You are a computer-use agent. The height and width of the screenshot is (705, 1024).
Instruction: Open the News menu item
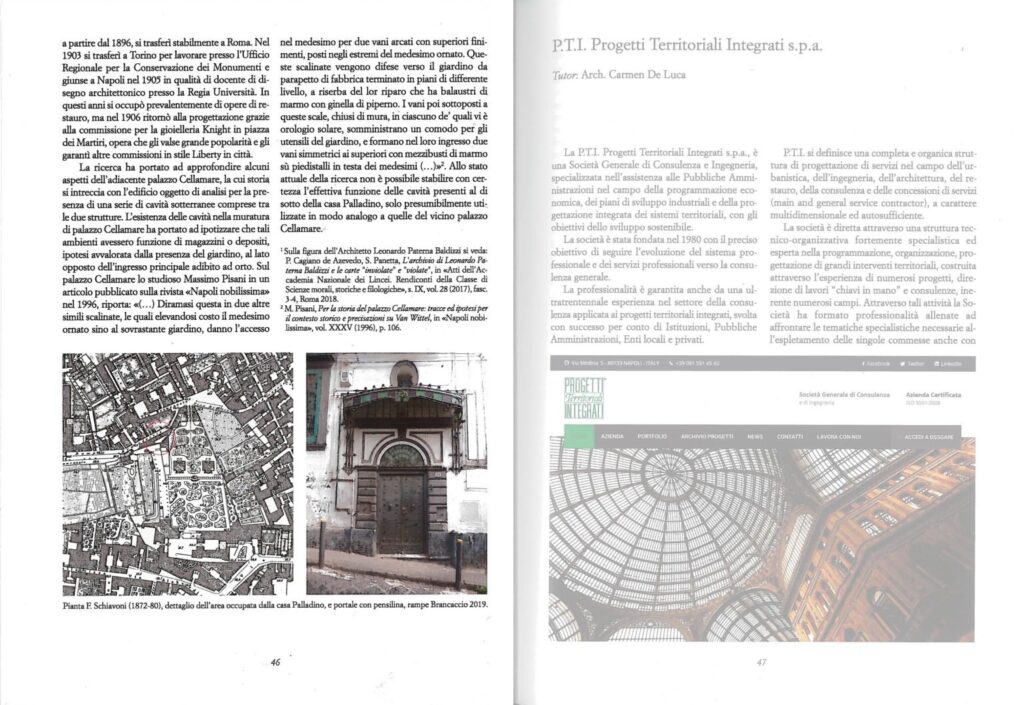coord(754,437)
